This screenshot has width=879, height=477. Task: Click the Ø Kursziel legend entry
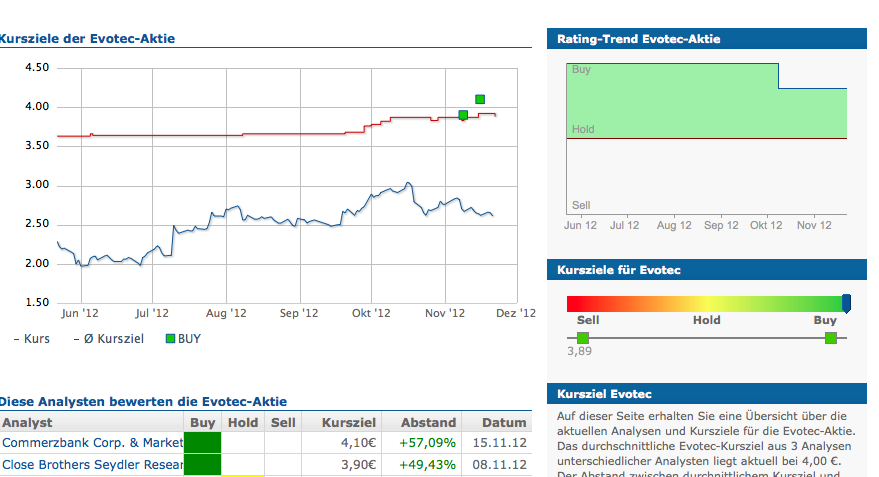pyautogui.click(x=109, y=339)
